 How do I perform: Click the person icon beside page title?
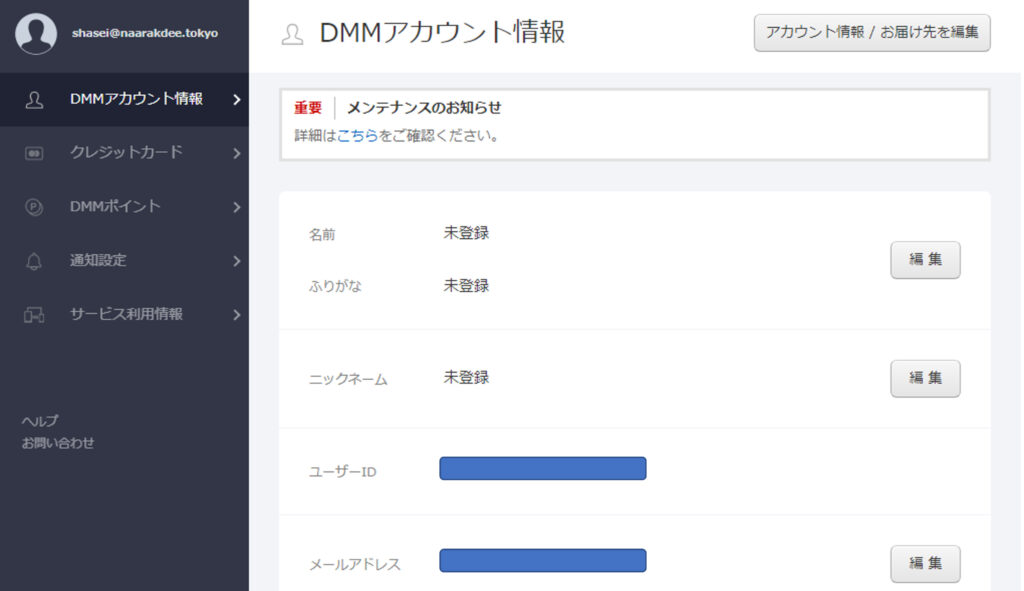(x=292, y=35)
